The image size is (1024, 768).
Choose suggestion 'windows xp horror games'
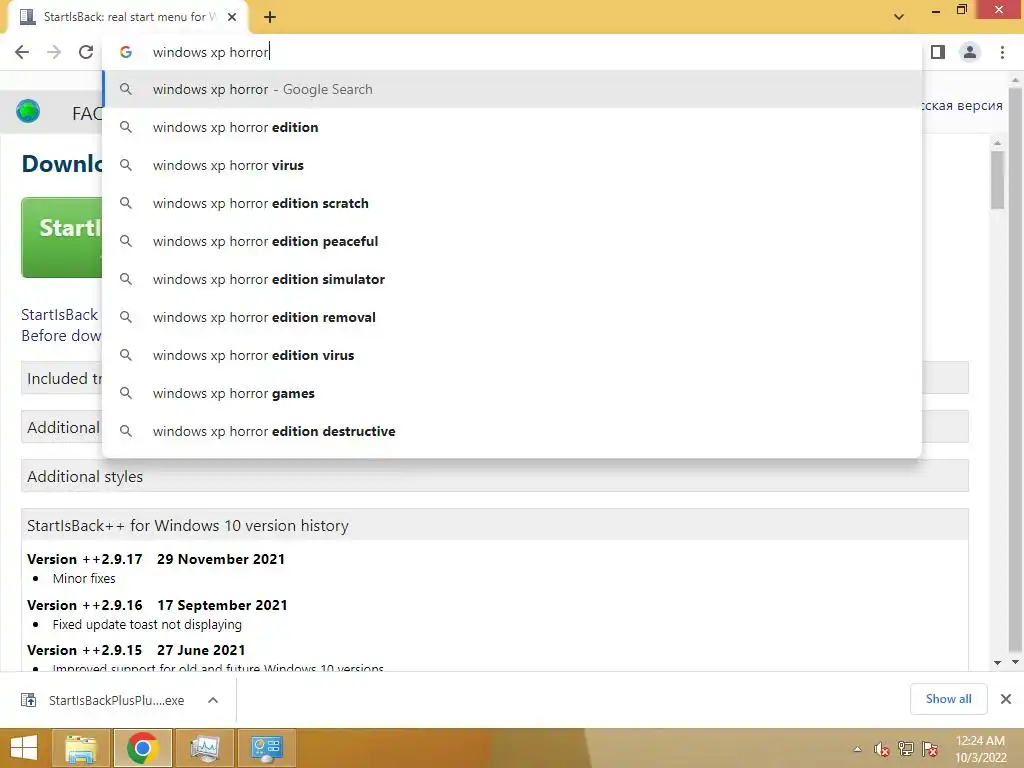click(x=512, y=393)
